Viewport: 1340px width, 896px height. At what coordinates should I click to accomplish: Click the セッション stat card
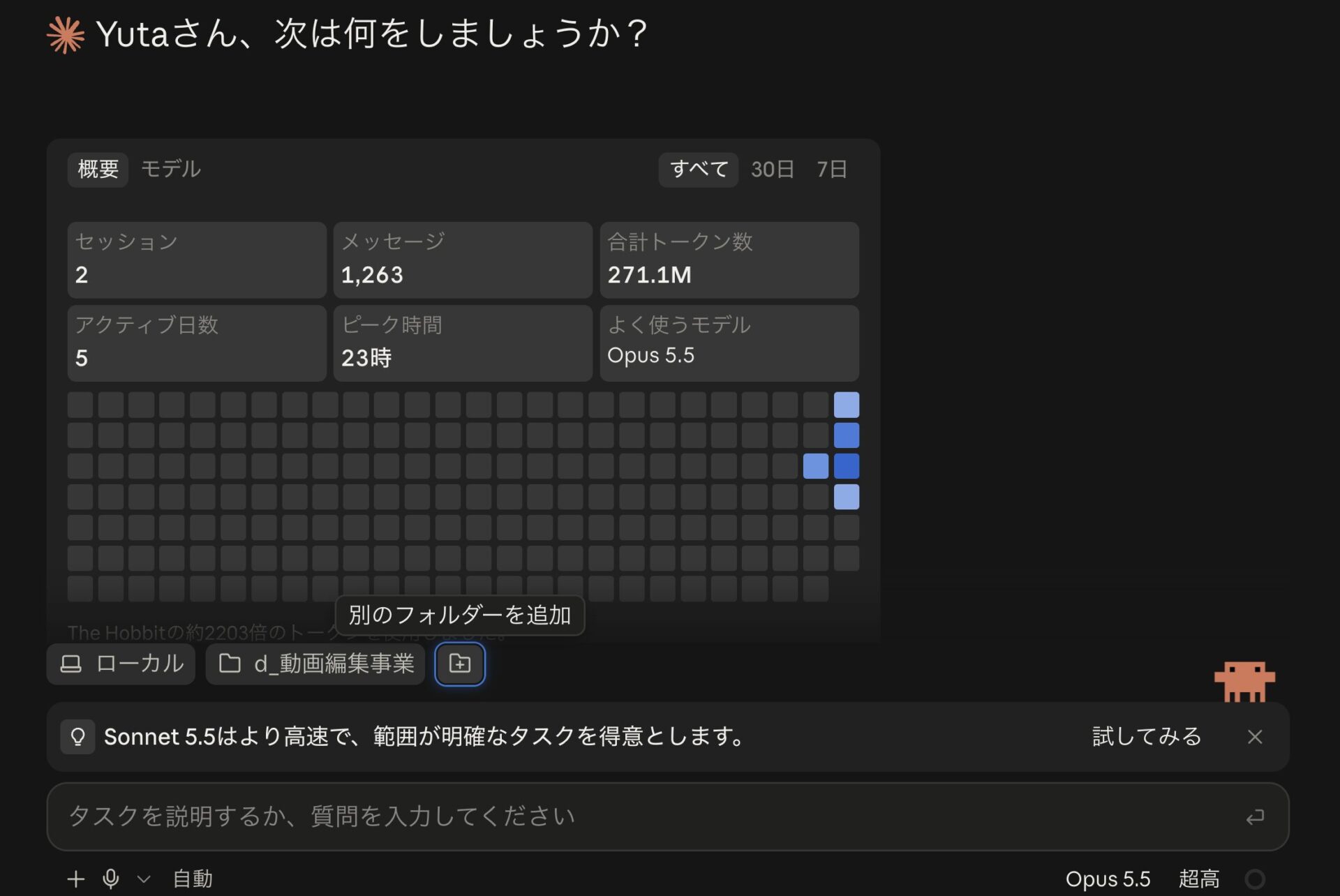[x=197, y=260]
